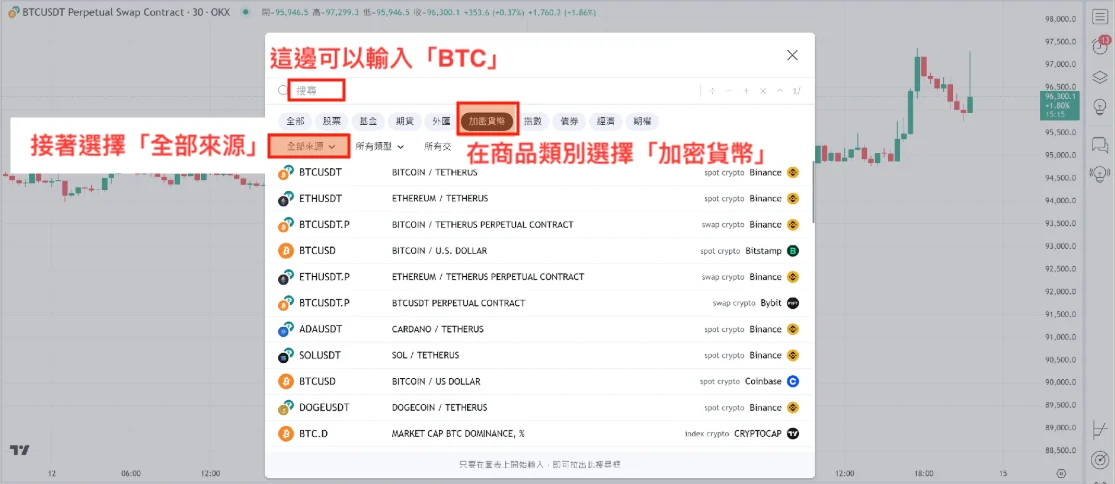
Task: Insert the plus operator in search bar
Action: pyautogui.click(x=746, y=91)
